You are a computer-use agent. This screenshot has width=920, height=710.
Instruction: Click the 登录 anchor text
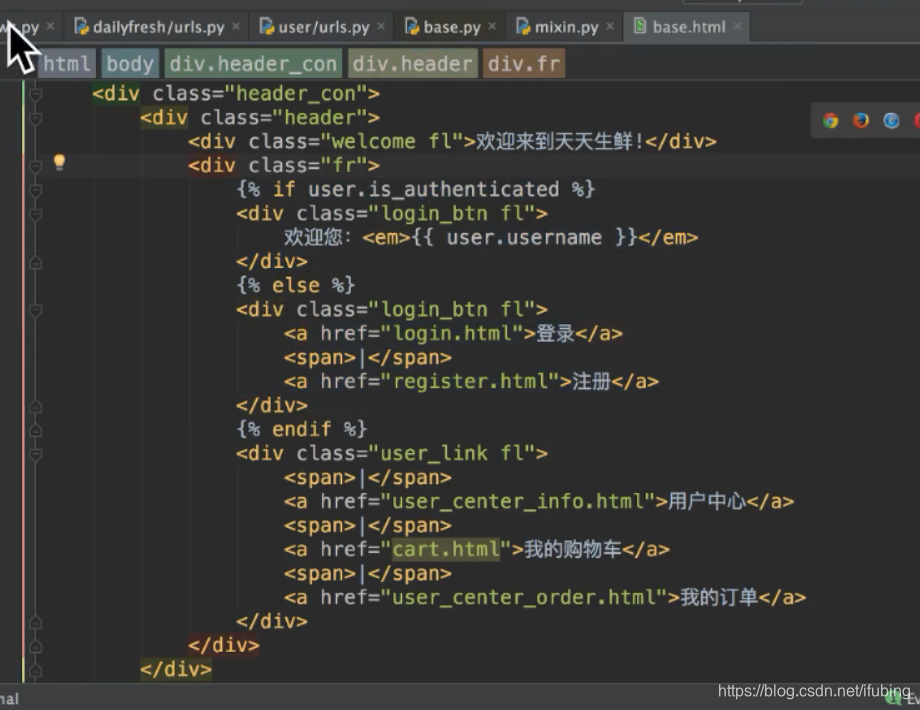click(555, 333)
